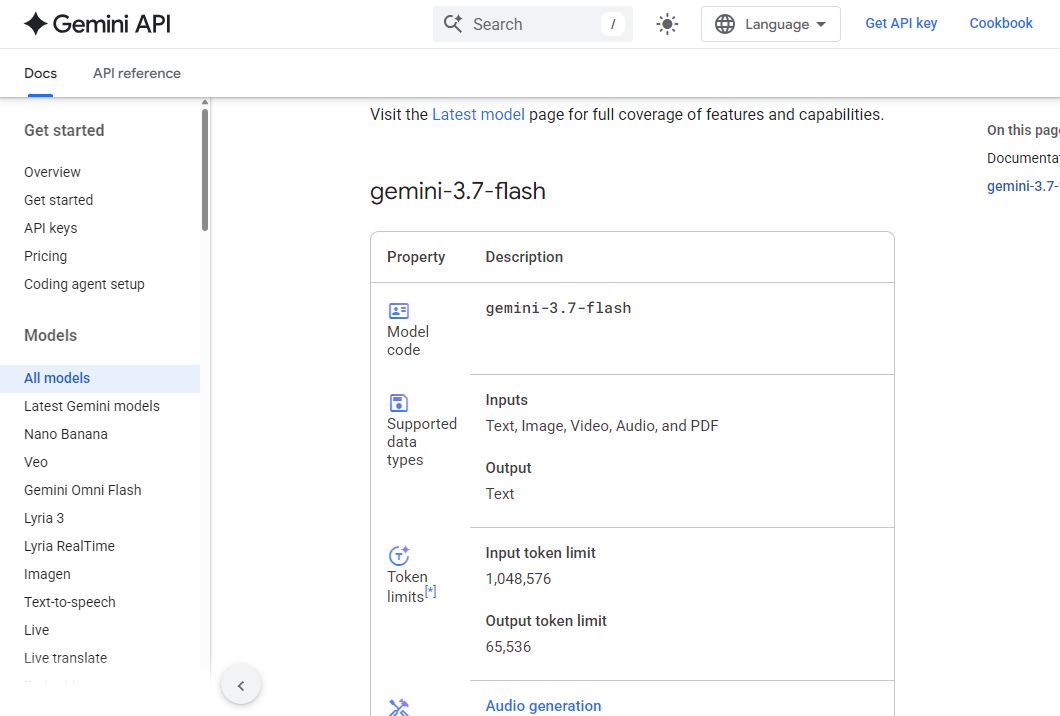Screen dimensions: 1060x716
Task: Click the Gemini star logo icon
Action: 35,24
